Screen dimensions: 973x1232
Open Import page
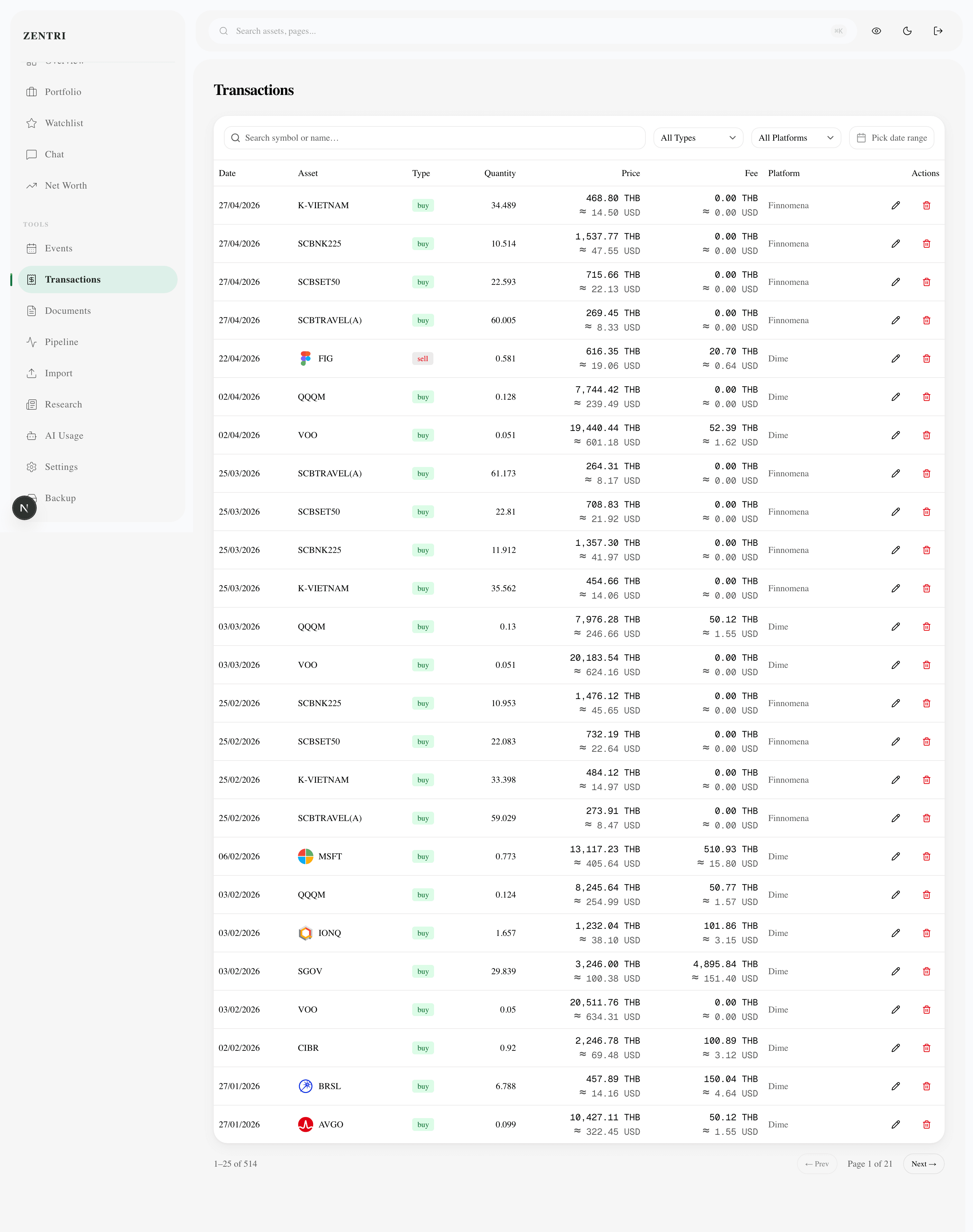pos(98,373)
